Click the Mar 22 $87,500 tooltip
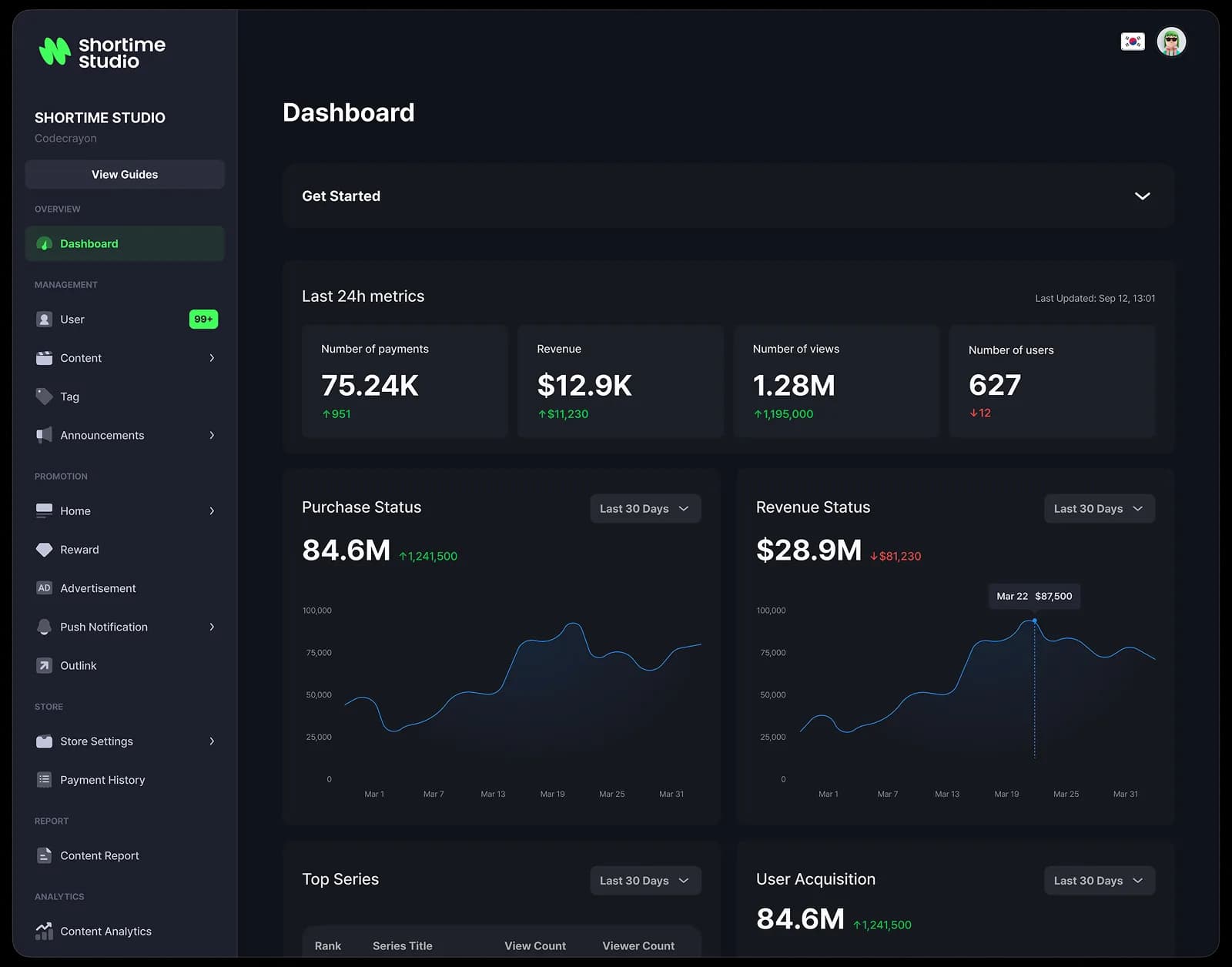 pyautogui.click(x=1034, y=596)
